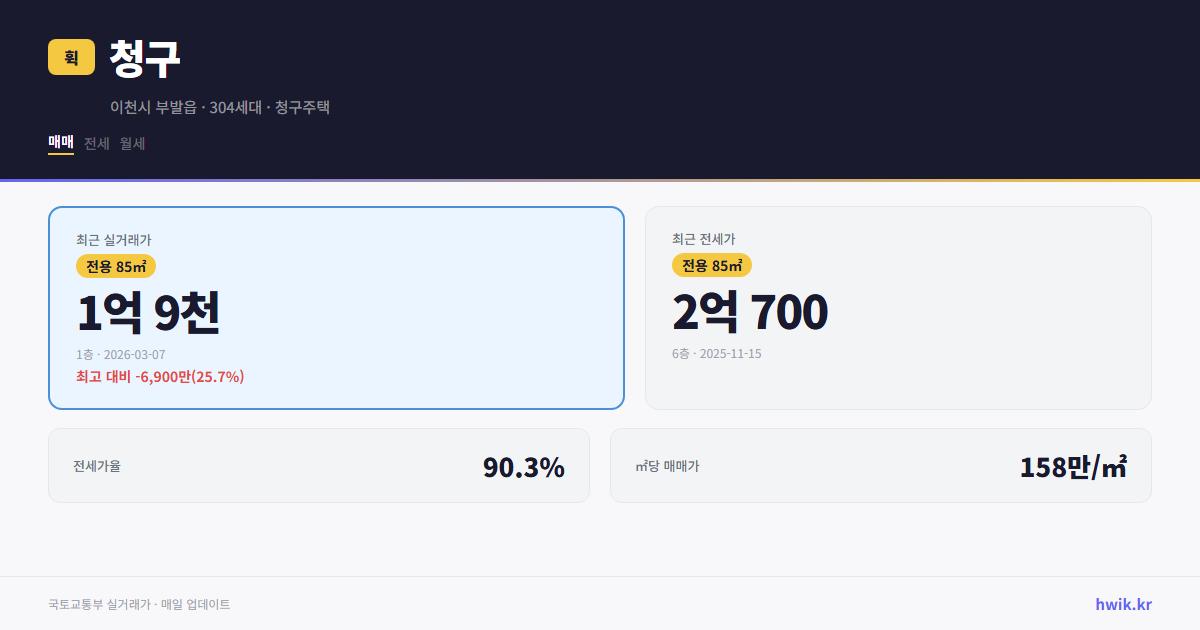Select the 전세가율 card
This screenshot has height=630, width=1200.
[319, 465]
